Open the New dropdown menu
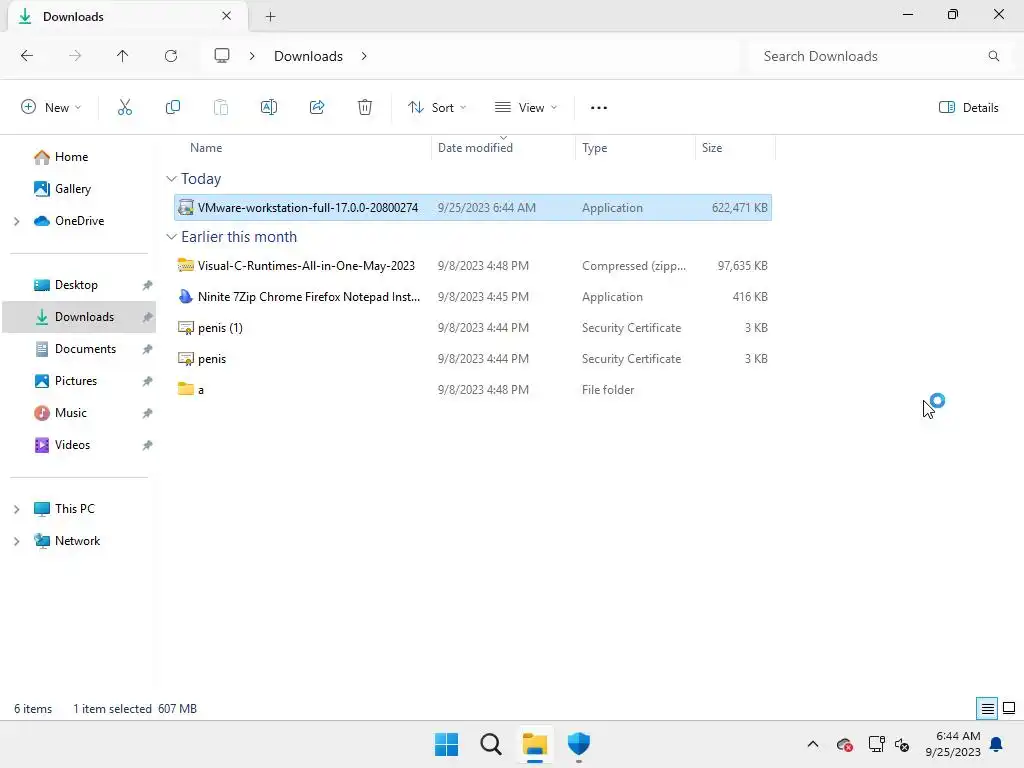This screenshot has width=1024, height=768. tap(51, 108)
